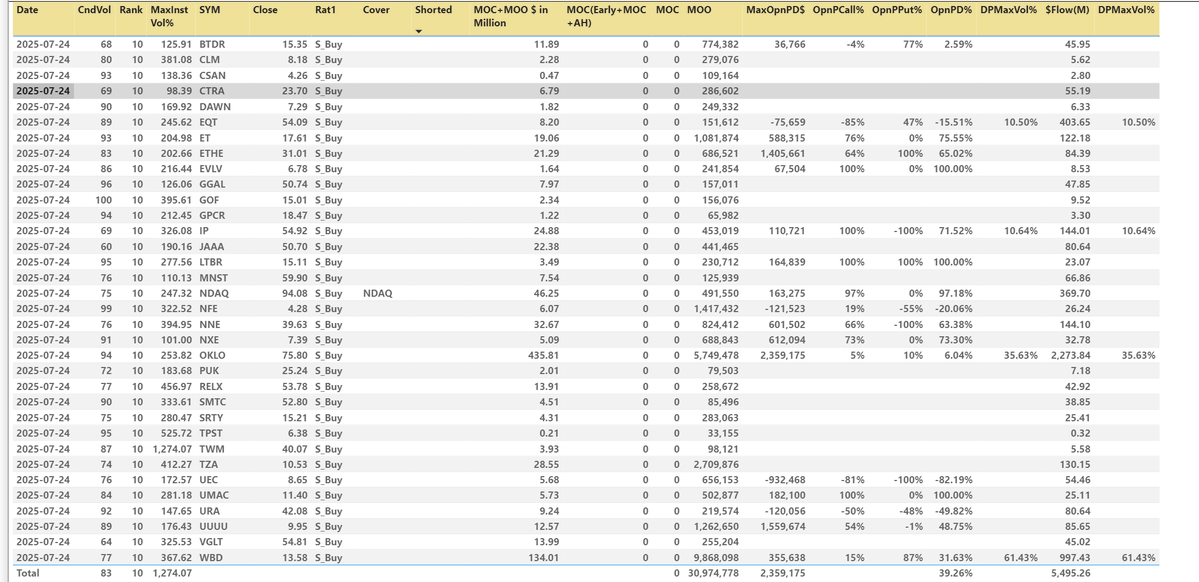Select the 5,749,478 MOO value
This screenshot has width=1199, height=582.
pos(714,356)
